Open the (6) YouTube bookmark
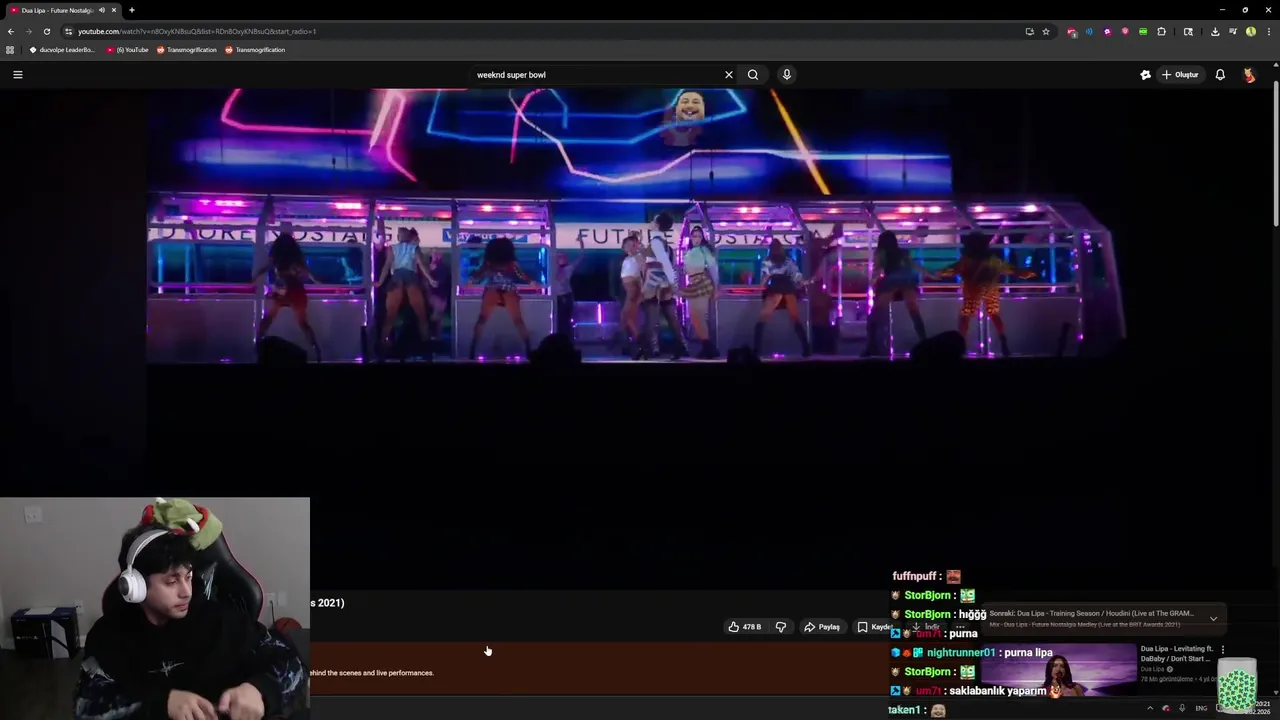The image size is (1280, 720). click(x=127, y=49)
